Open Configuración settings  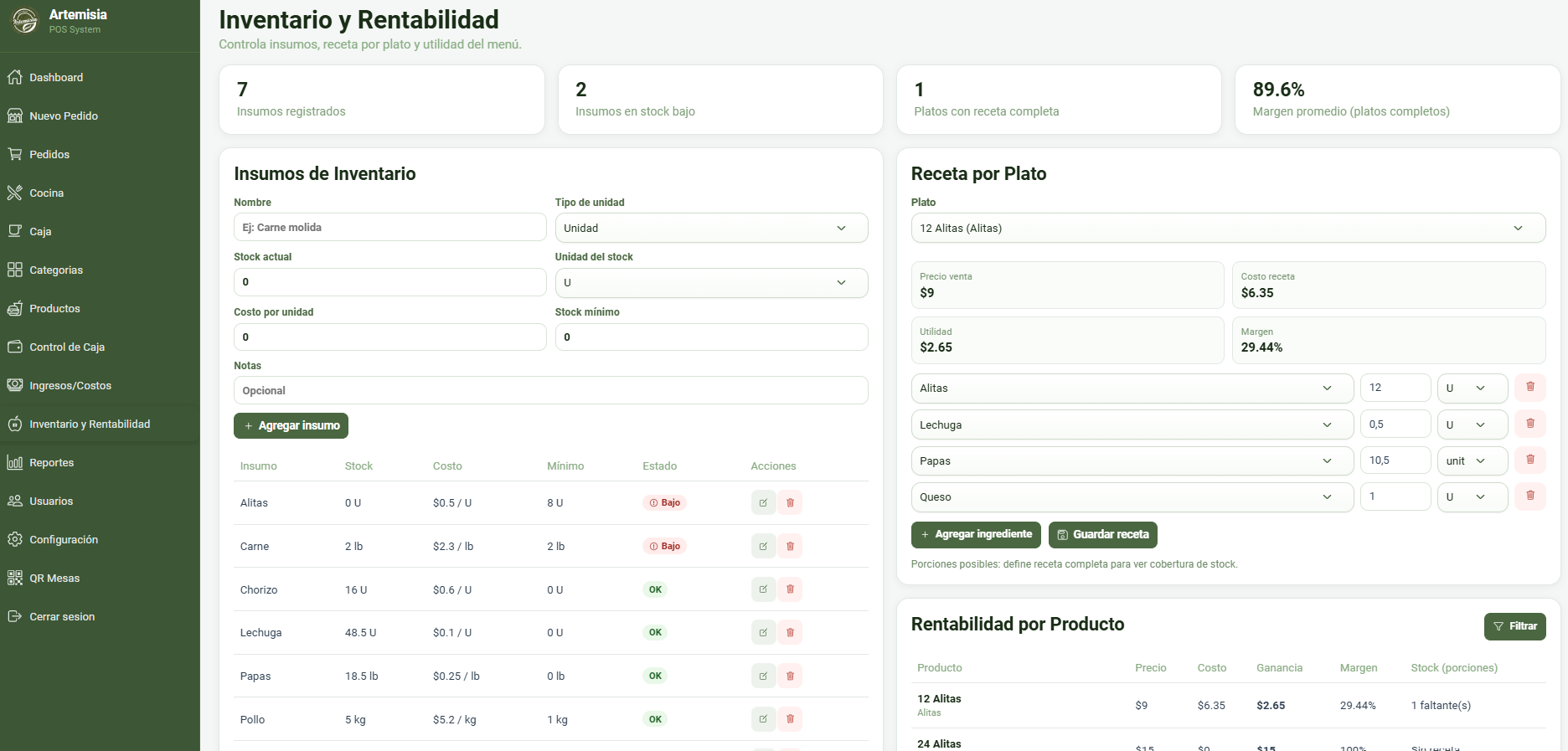point(100,539)
